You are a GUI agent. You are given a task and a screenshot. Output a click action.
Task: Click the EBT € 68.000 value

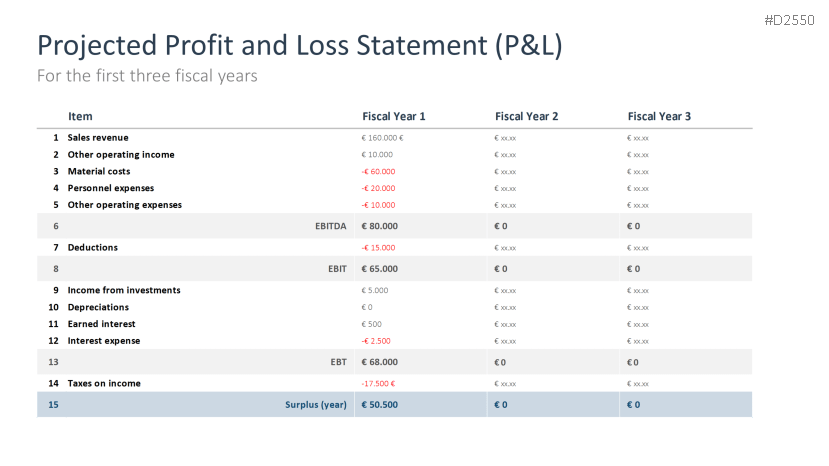pos(380,362)
